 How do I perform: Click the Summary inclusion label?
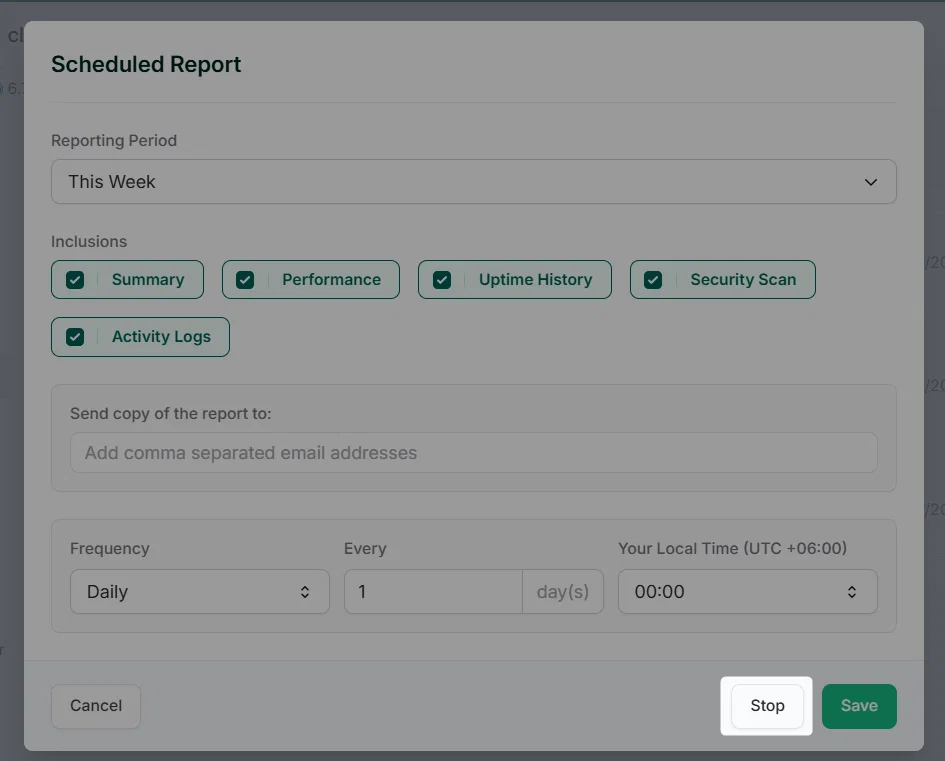click(x=148, y=280)
